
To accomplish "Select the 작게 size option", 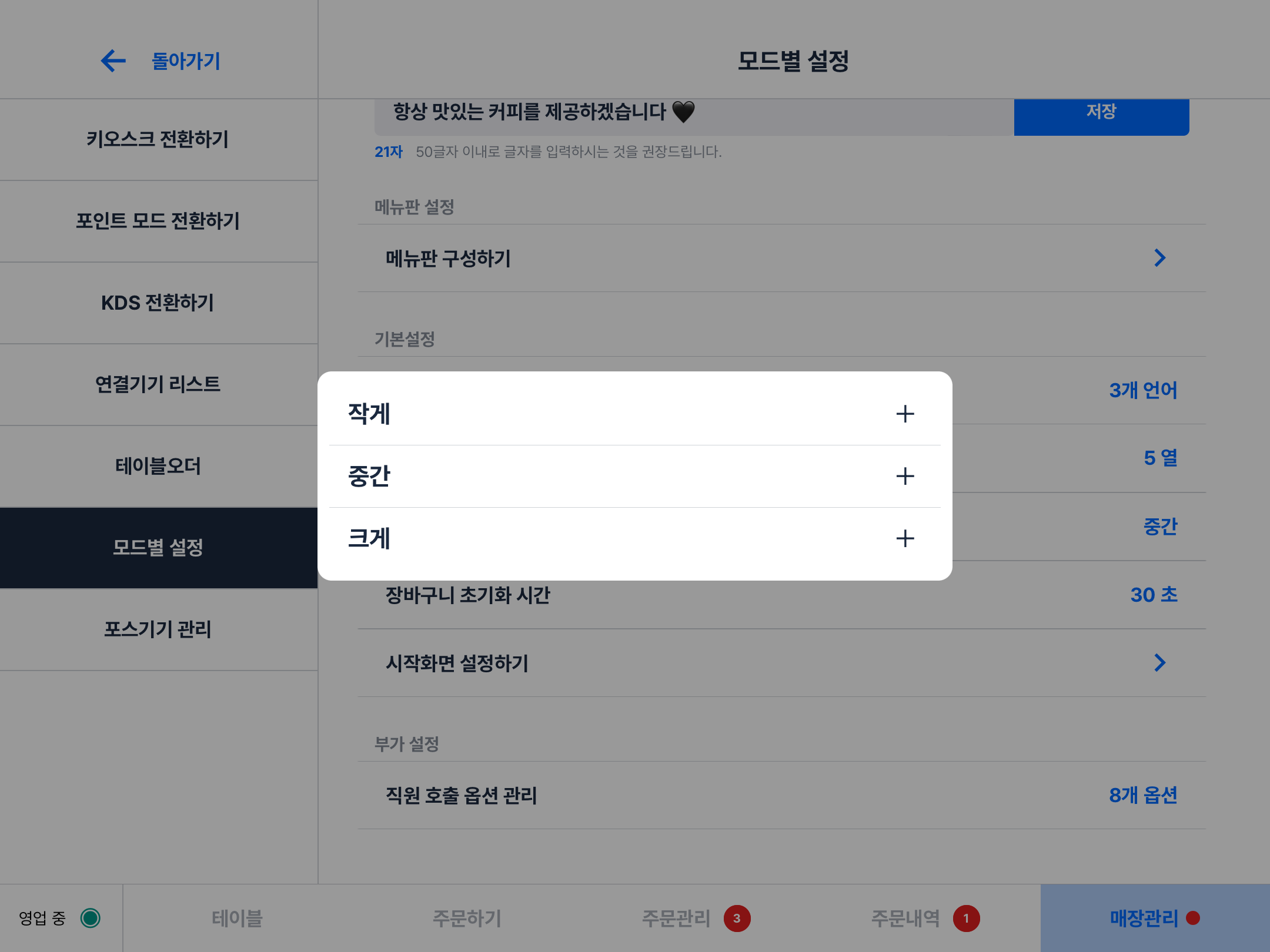I will 369,414.
